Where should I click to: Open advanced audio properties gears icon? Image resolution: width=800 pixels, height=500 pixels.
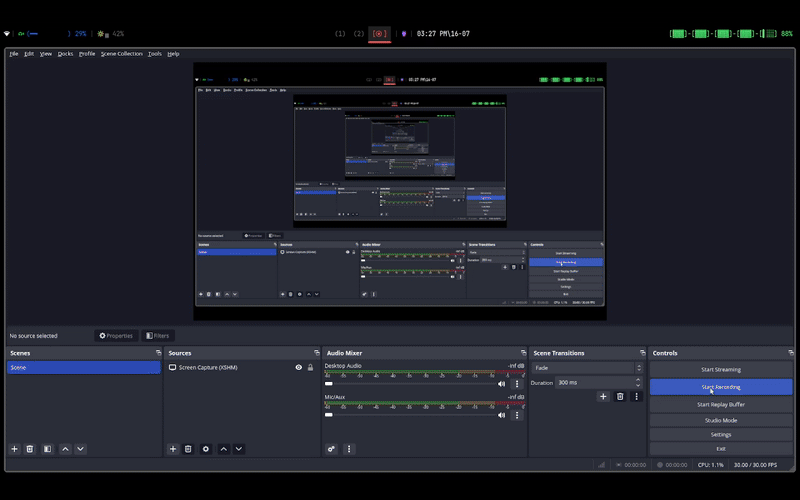pos(331,449)
